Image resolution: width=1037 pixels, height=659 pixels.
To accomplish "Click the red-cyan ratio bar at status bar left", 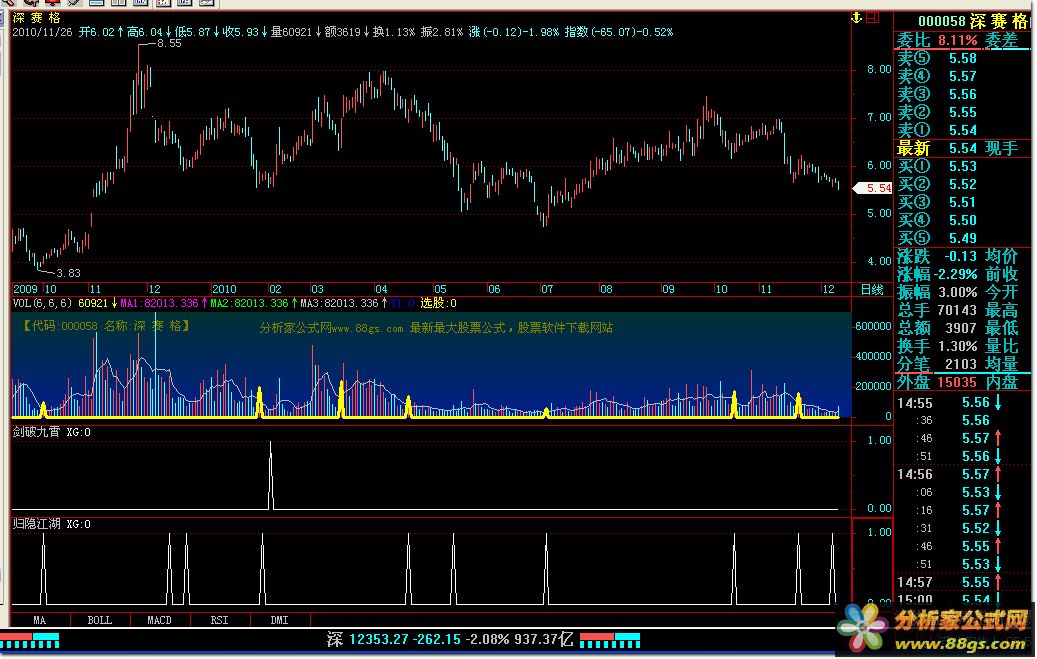I will tap(29, 640).
